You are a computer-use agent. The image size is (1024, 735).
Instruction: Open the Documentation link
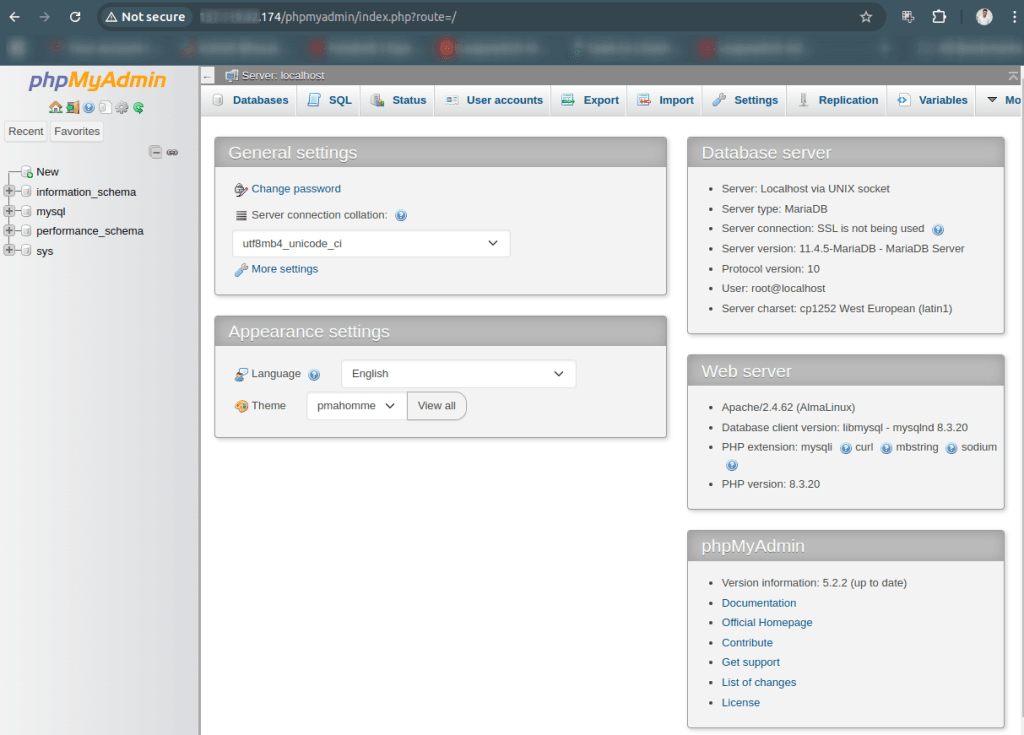click(759, 603)
